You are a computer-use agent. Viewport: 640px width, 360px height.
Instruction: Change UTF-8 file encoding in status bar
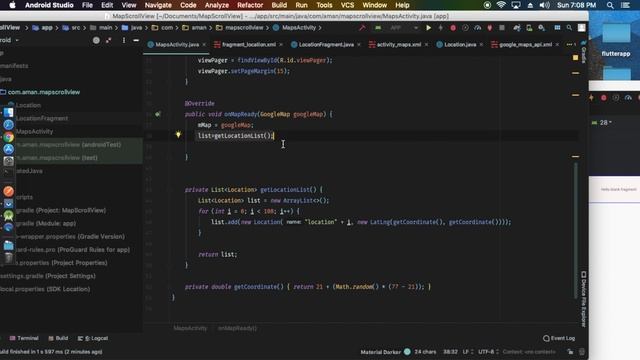click(488, 351)
